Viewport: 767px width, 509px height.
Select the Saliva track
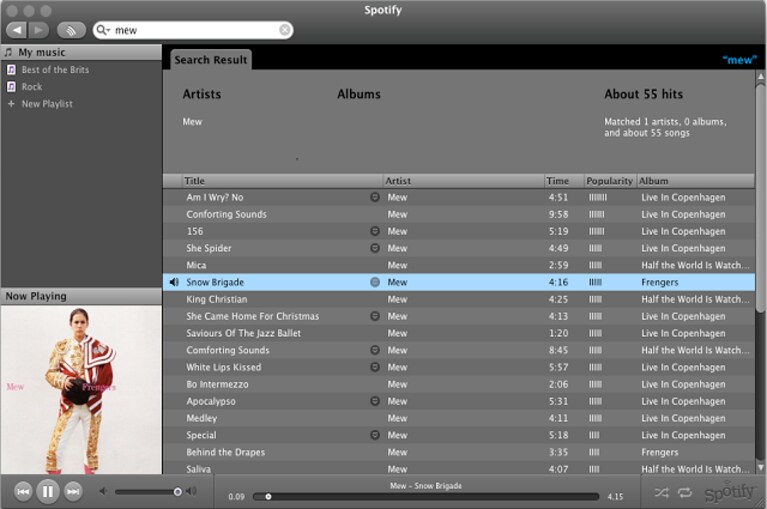click(x=458, y=468)
